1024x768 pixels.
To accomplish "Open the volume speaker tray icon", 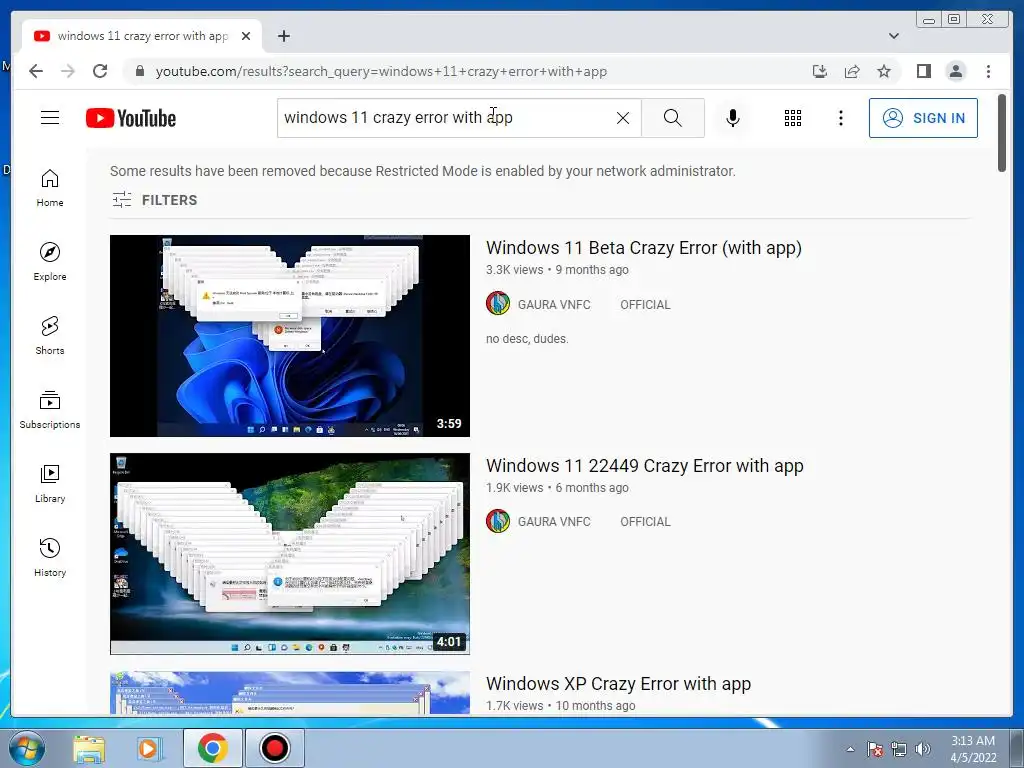I will (922, 749).
